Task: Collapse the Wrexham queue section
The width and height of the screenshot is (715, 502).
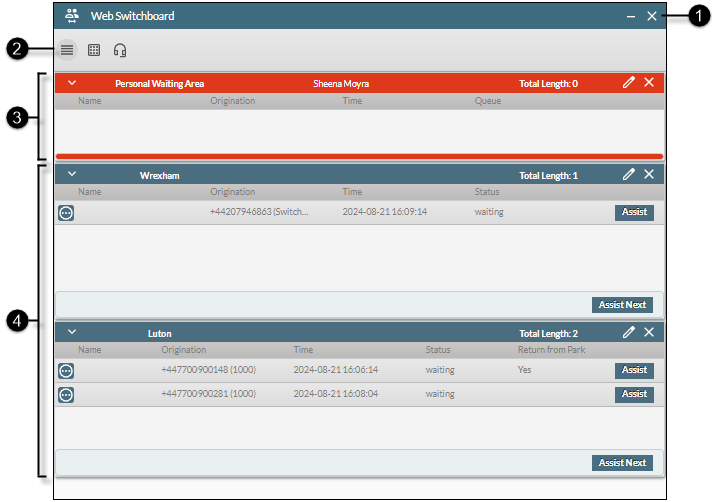Action: (72, 174)
